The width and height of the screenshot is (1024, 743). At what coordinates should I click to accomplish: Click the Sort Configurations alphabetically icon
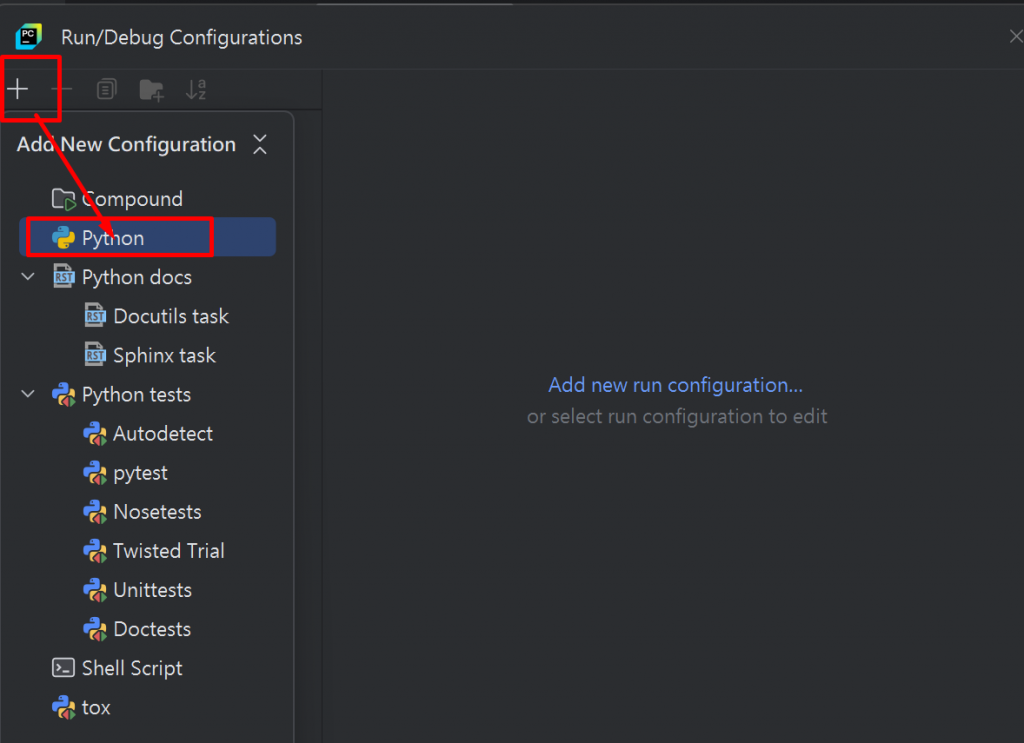[196, 89]
